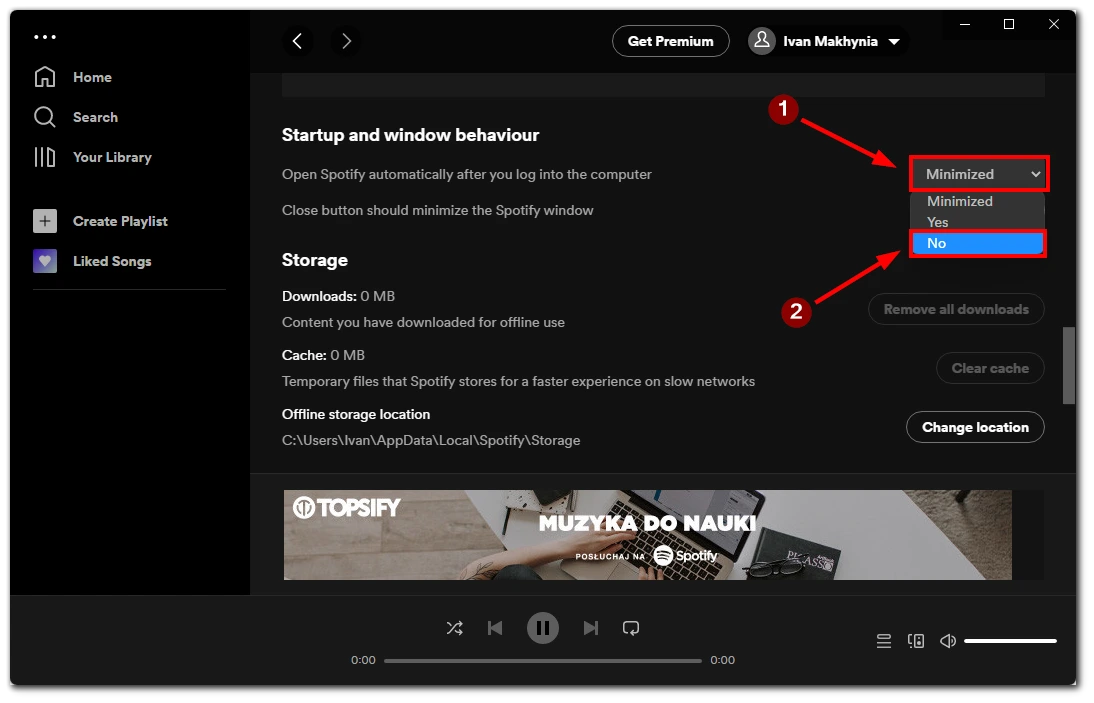This screenshot has width=1094, height=703.
Task: Click the Storage section heading
Action: coord(315,260)
